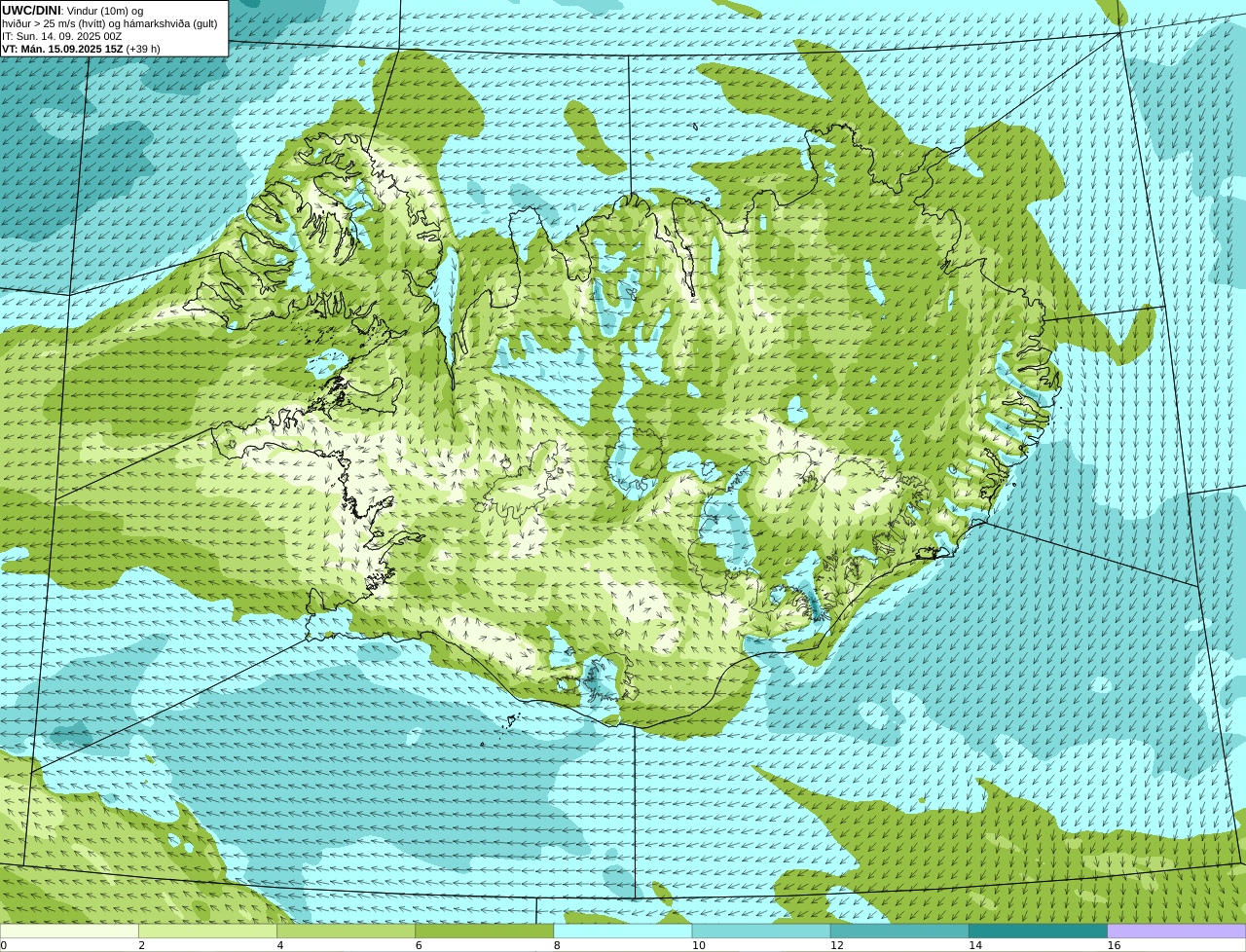This screenshot has width=1246, height=952.
Task: Click the legend scale tick label '8'
Action: pyautogui.click(x=557, y=945)
